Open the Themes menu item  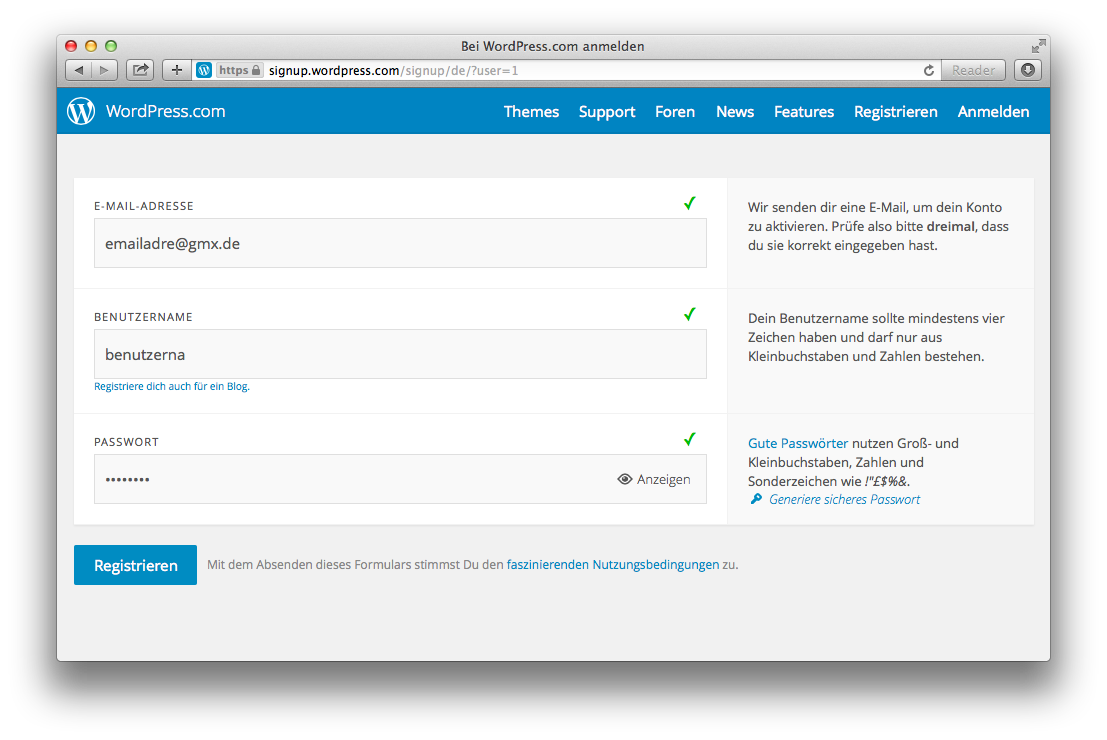531,112
